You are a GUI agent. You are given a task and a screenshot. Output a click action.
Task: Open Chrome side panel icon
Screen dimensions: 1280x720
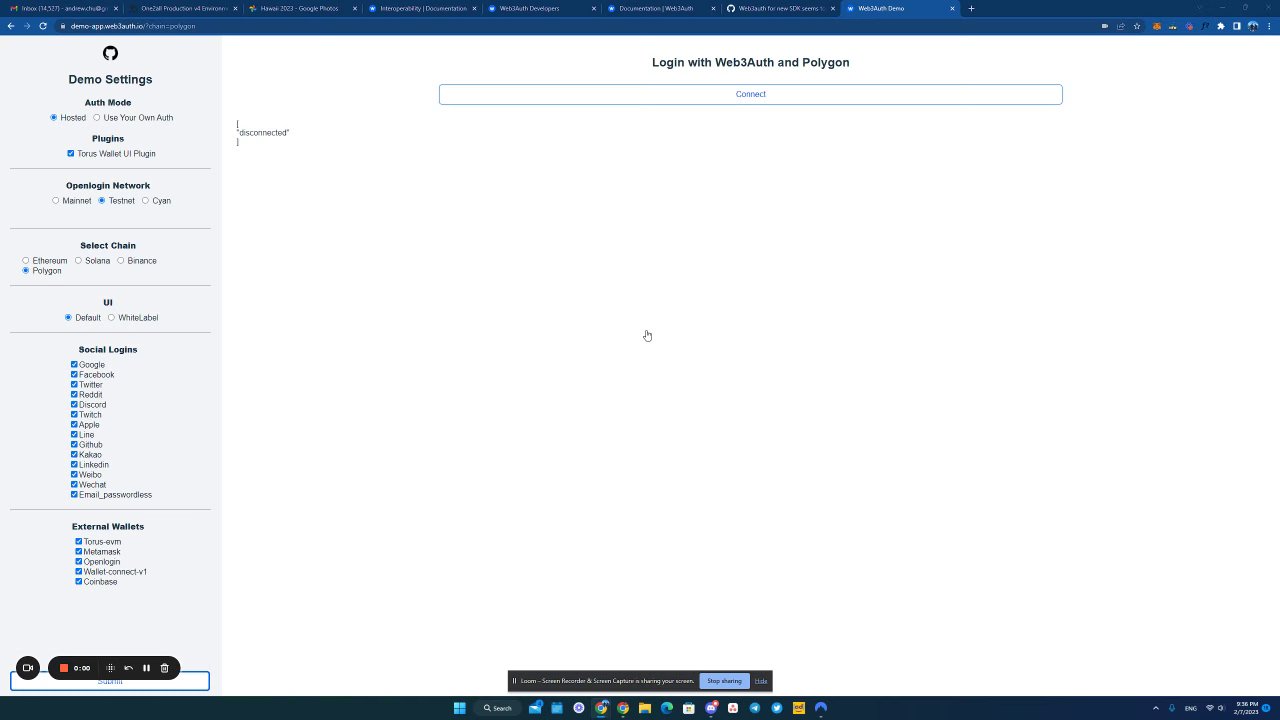click(x=1236, y=26)
